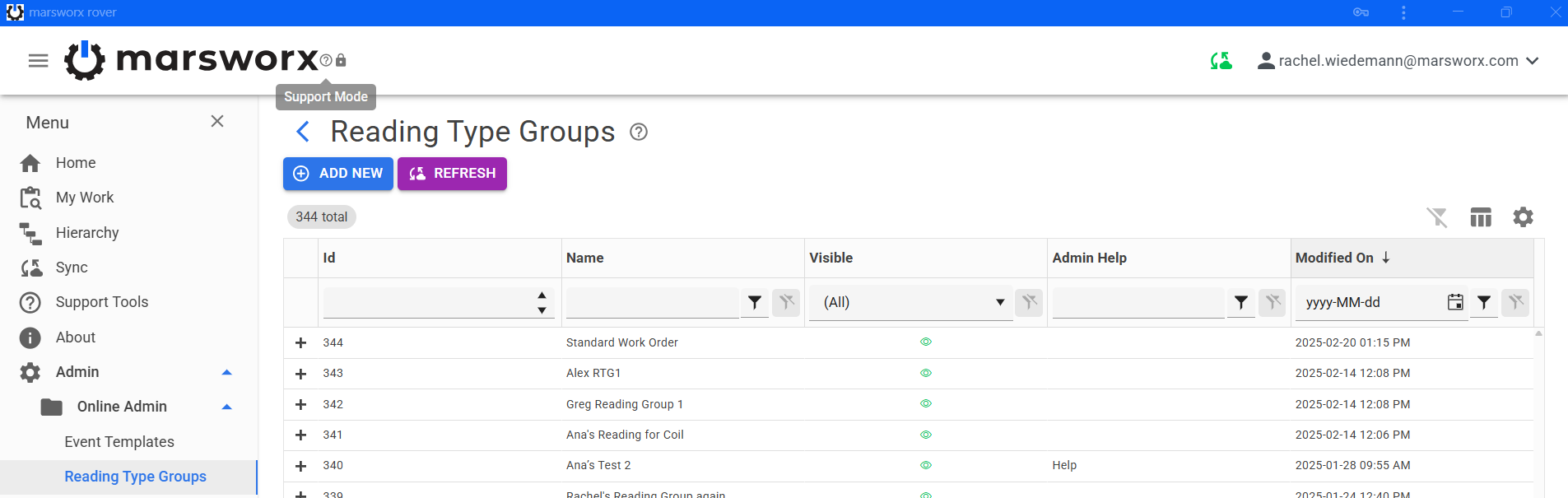Click the 344 total chip
This screenshot has height=498, width=1568.
click(322, 217)
